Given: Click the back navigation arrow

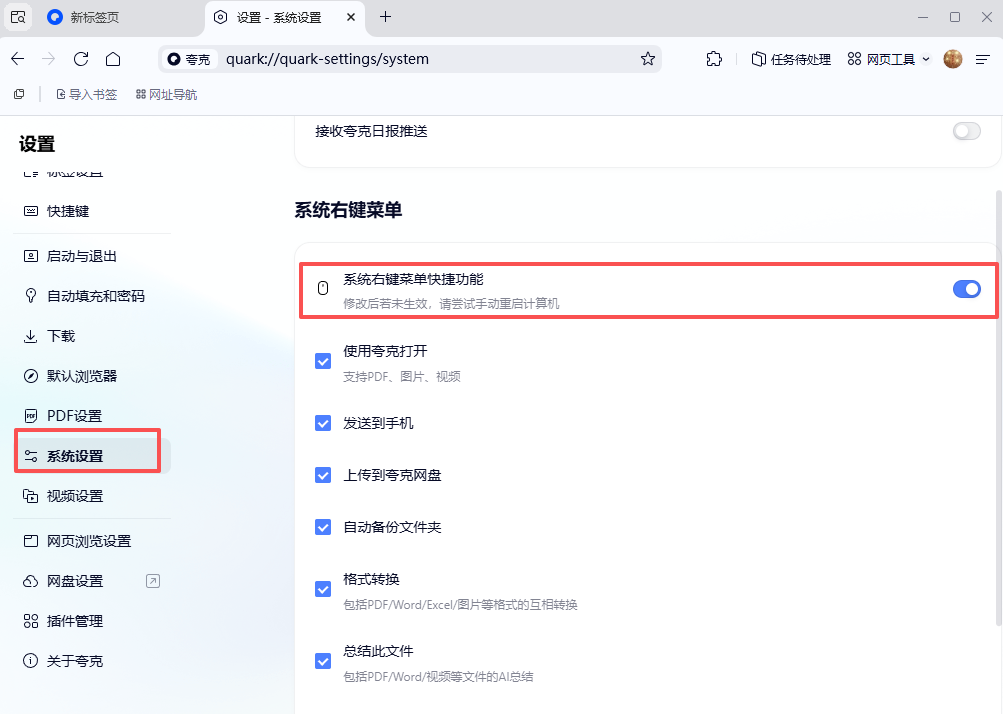Looking at the screenshot, I should [18, 59].
